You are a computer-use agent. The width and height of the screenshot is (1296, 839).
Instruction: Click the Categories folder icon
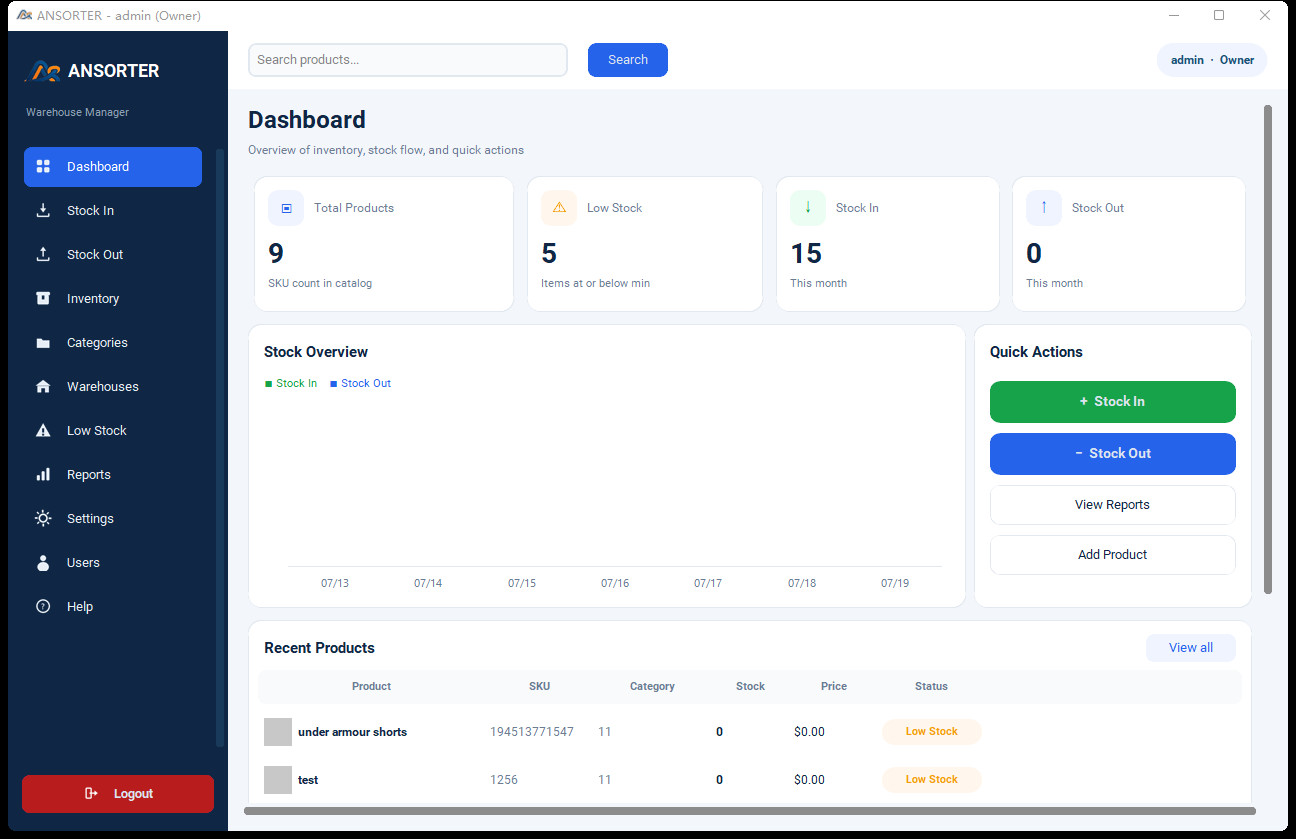(43, 343)
